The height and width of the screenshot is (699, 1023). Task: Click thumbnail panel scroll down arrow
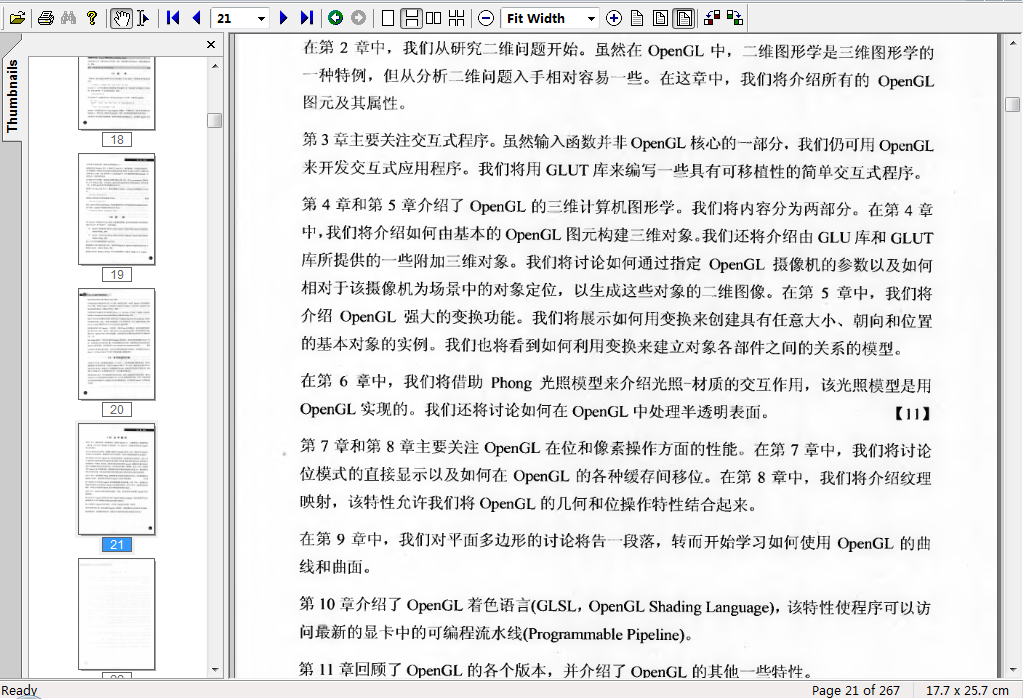215,670
